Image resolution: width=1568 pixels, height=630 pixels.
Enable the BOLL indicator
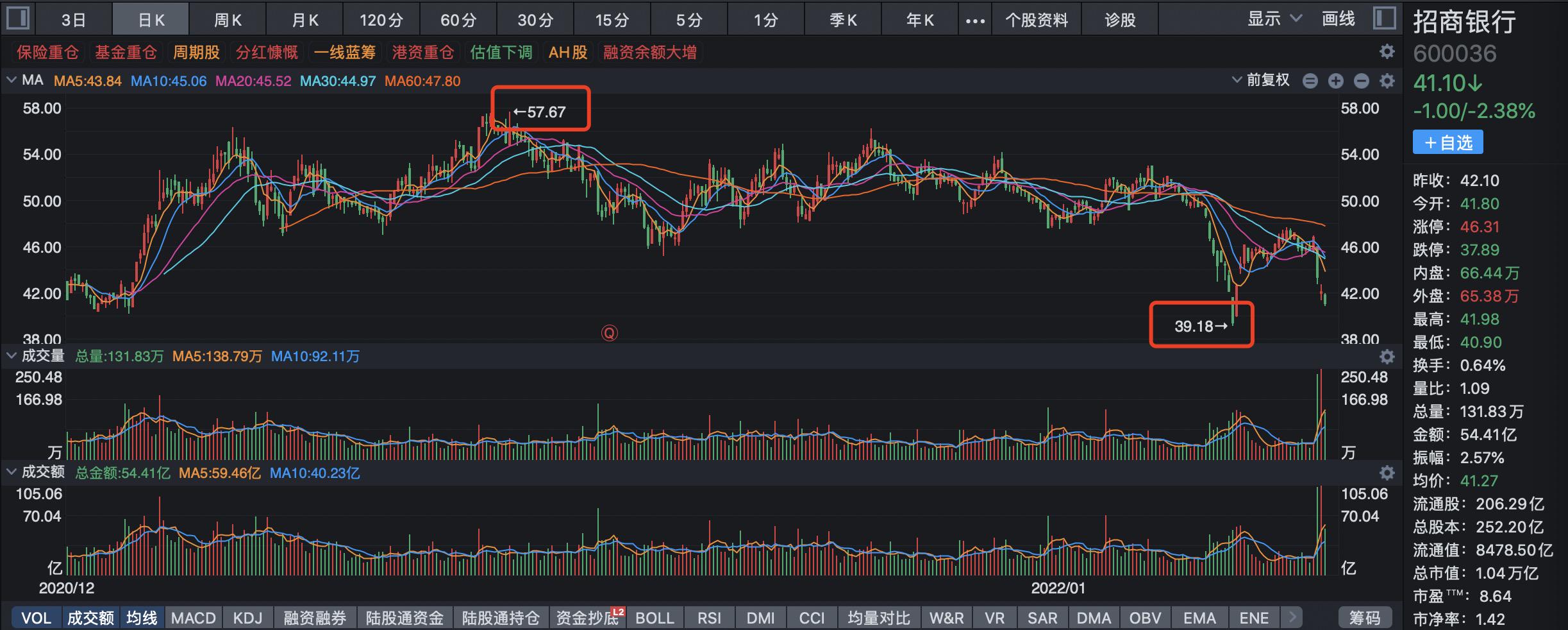(x=655, y=618)
